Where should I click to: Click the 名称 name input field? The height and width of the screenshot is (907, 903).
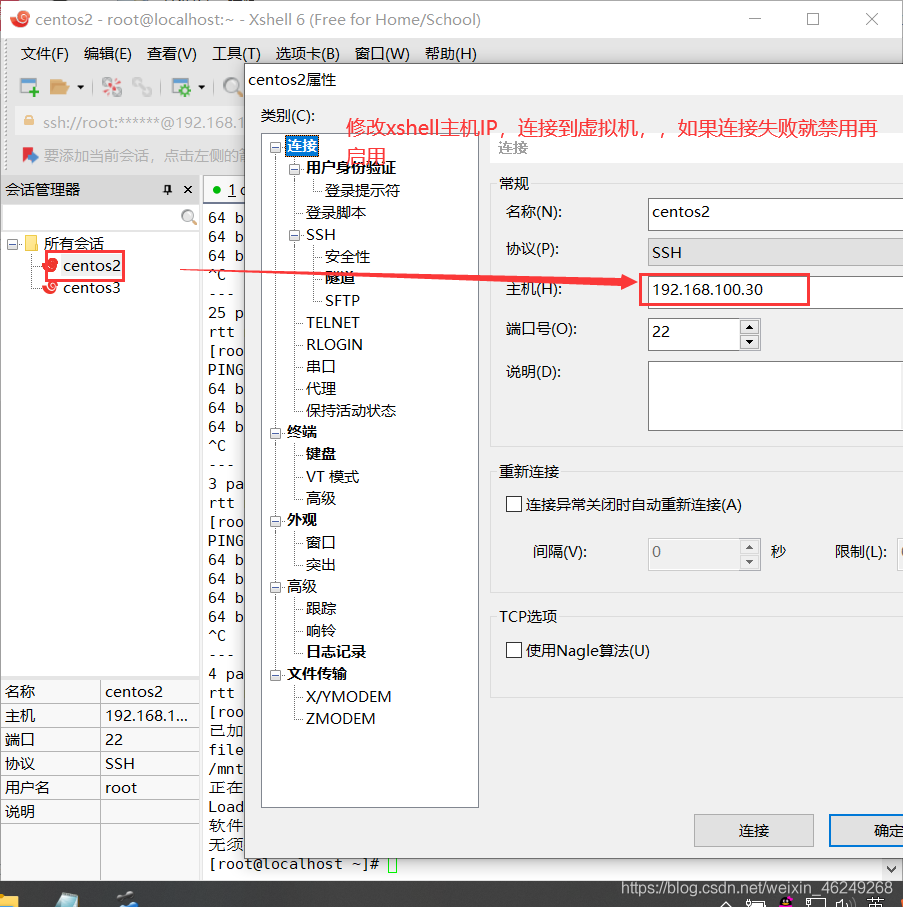pyautogui.click(x=775, y=213)
